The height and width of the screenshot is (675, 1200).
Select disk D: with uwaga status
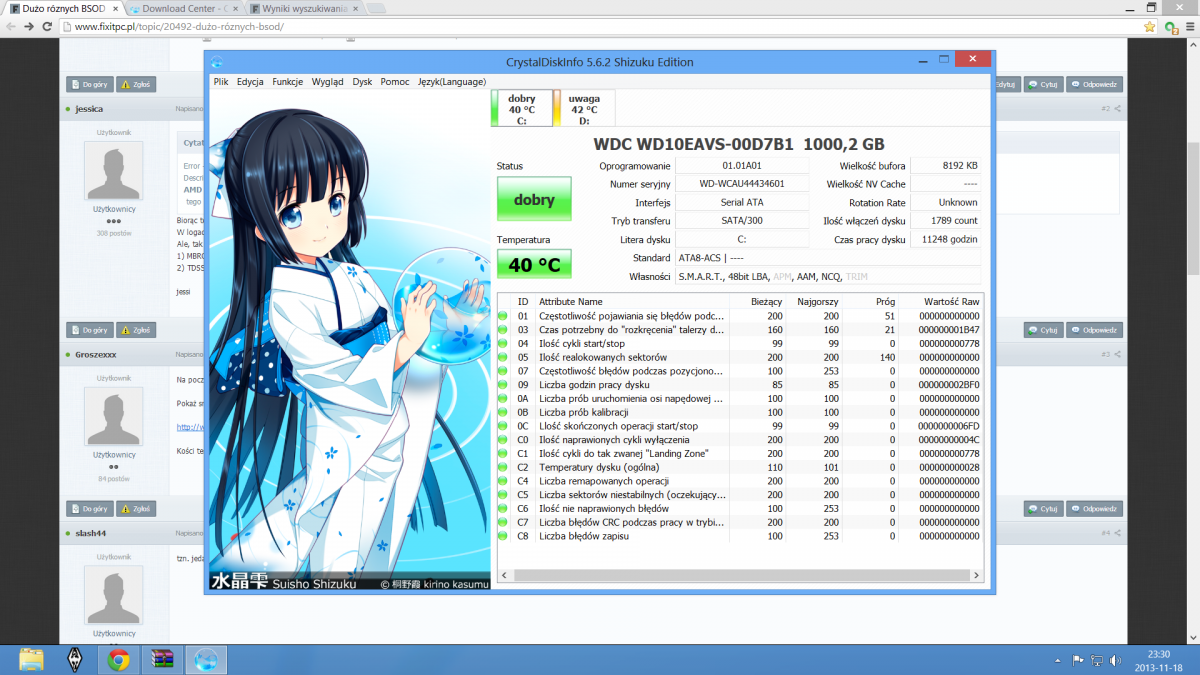tap(584, 109)
